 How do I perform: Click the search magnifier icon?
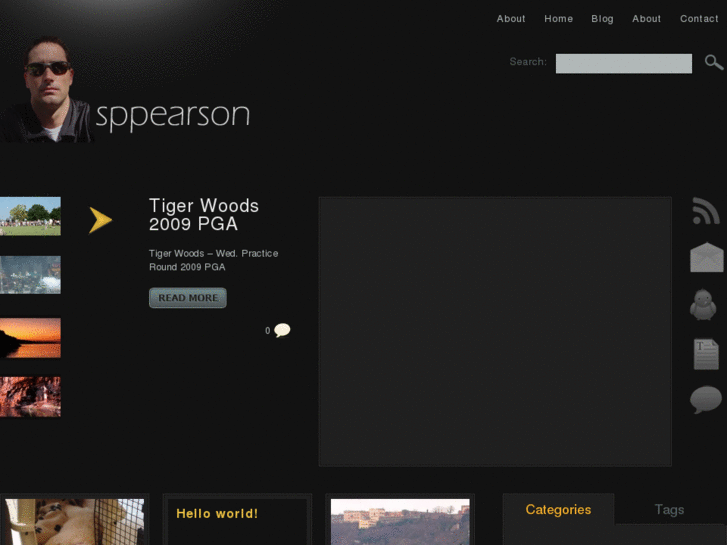click(714, 62)
